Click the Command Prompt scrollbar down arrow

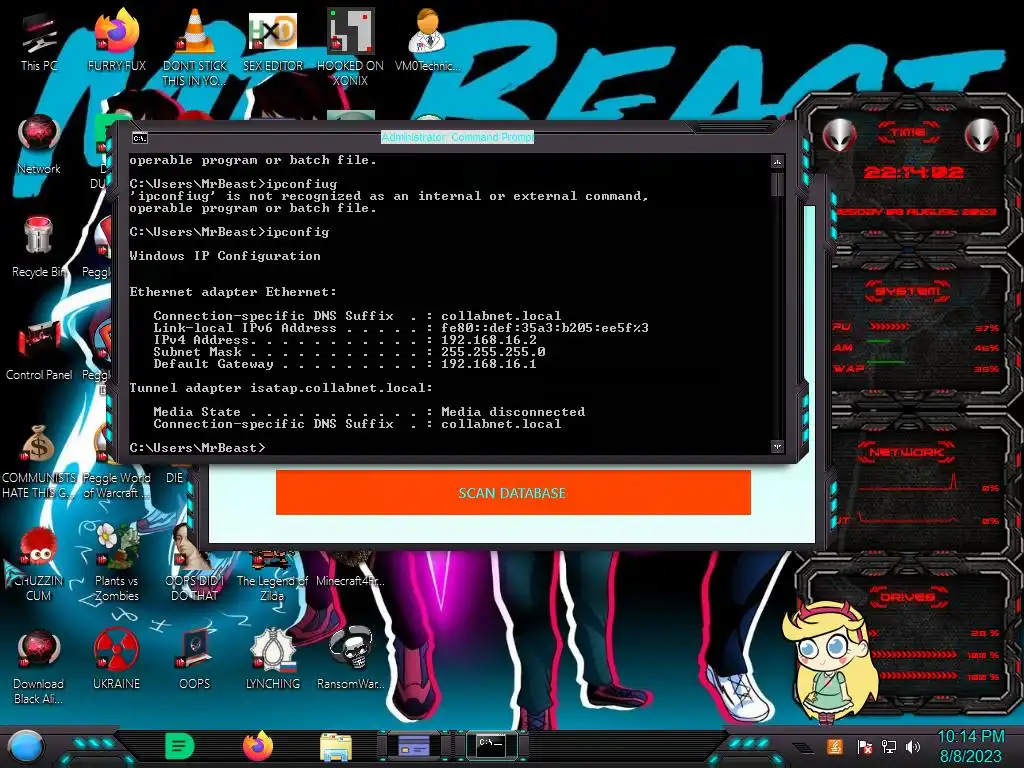tap(777, 447)
